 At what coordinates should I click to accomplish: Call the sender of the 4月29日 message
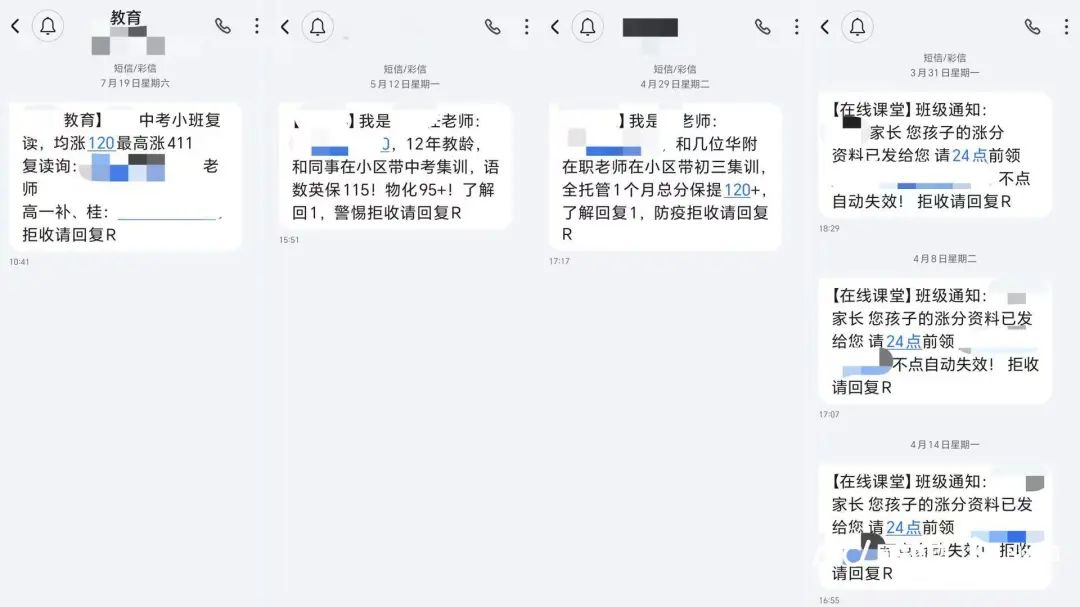pos(762,27)
